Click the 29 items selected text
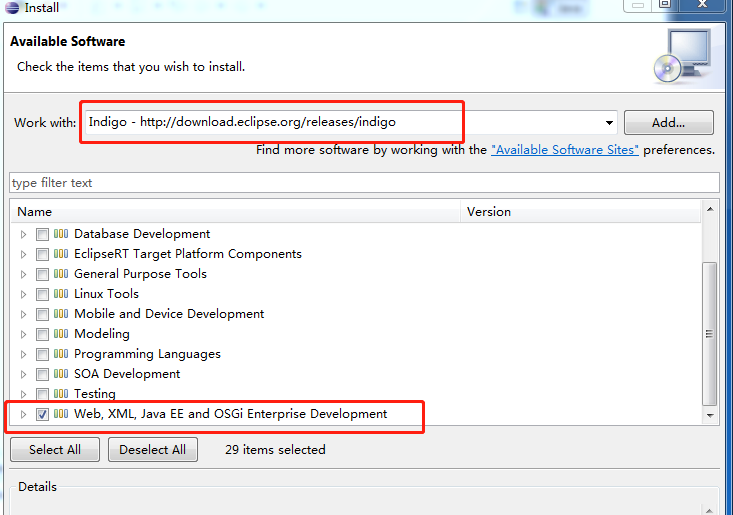The width and height of the screenshot is (733, 515). pos(275,450)
